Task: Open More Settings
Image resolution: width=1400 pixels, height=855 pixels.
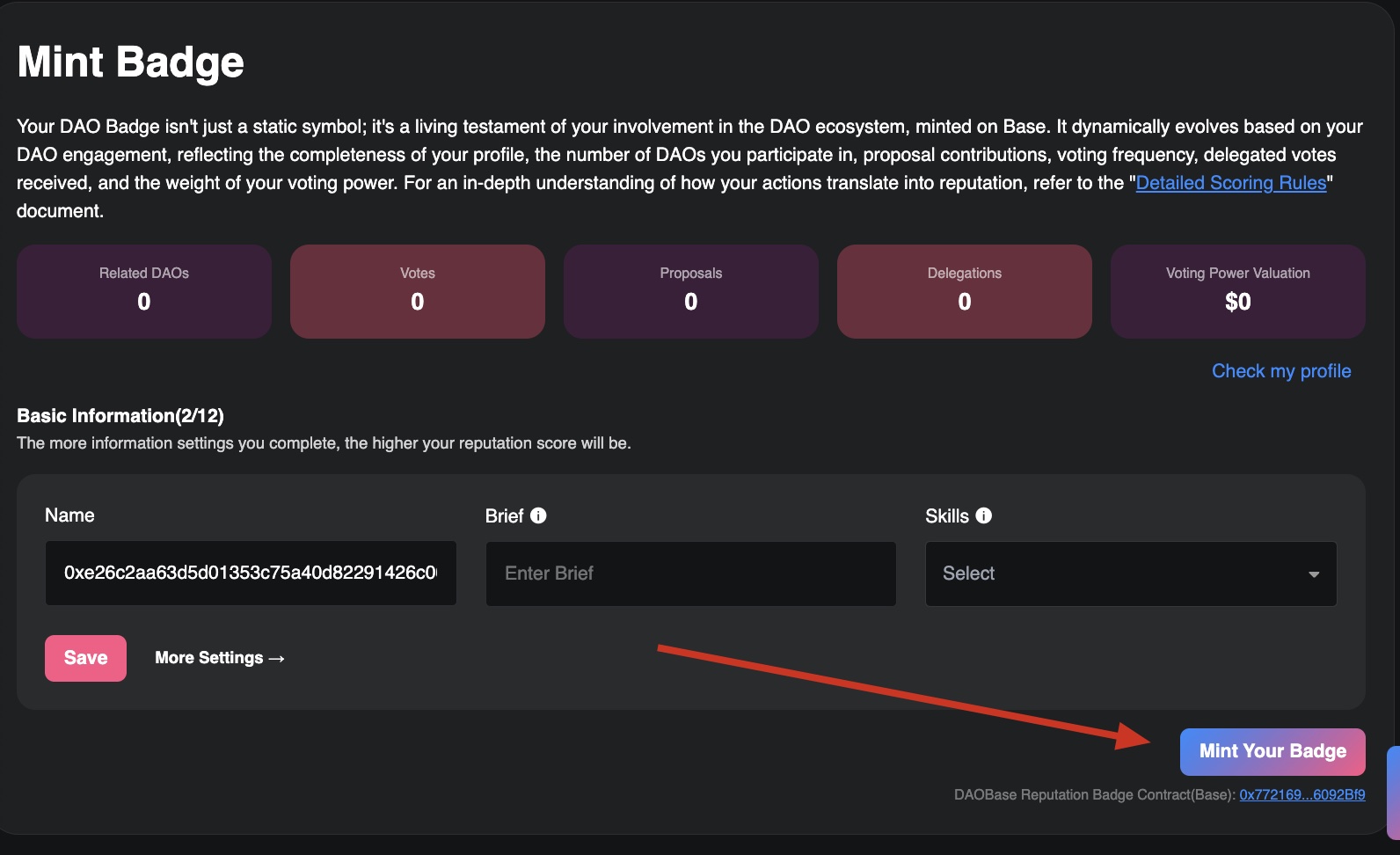Action: (220, 658)
